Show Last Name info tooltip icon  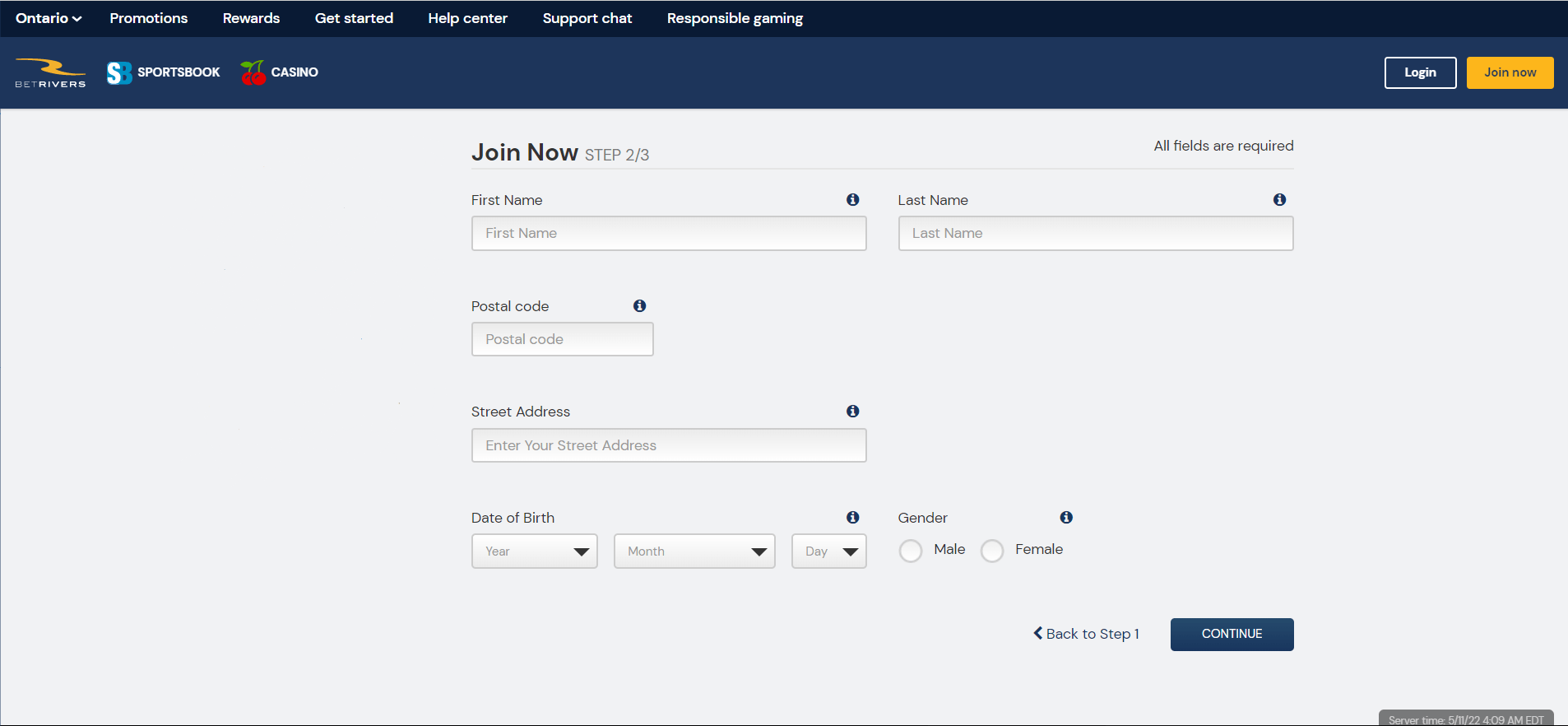click(x=1279, y=199)
